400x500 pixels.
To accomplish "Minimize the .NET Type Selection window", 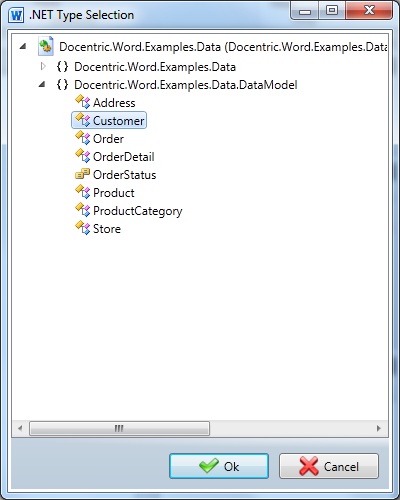I will tap(305, 11).
